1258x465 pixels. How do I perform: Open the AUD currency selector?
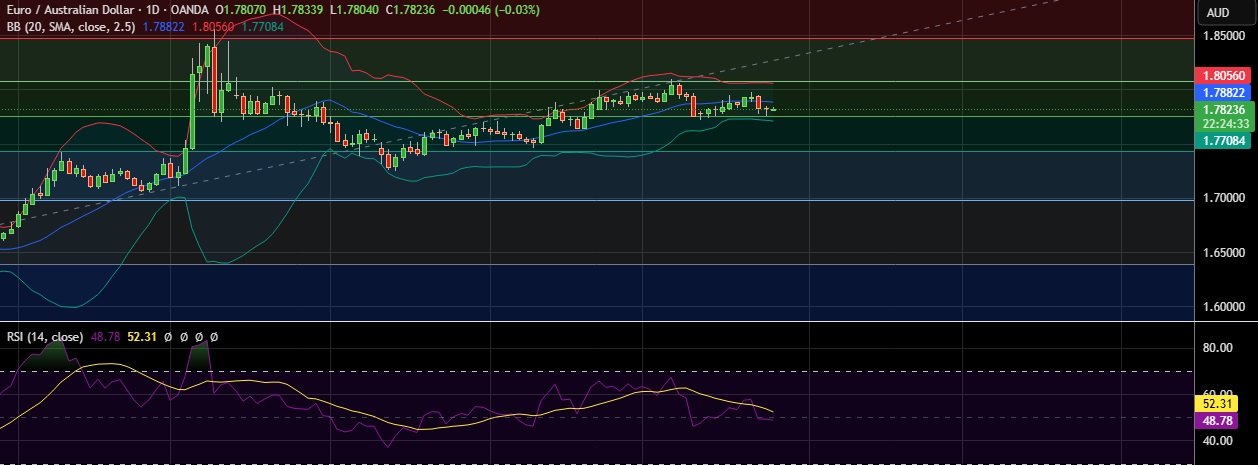1217,13
